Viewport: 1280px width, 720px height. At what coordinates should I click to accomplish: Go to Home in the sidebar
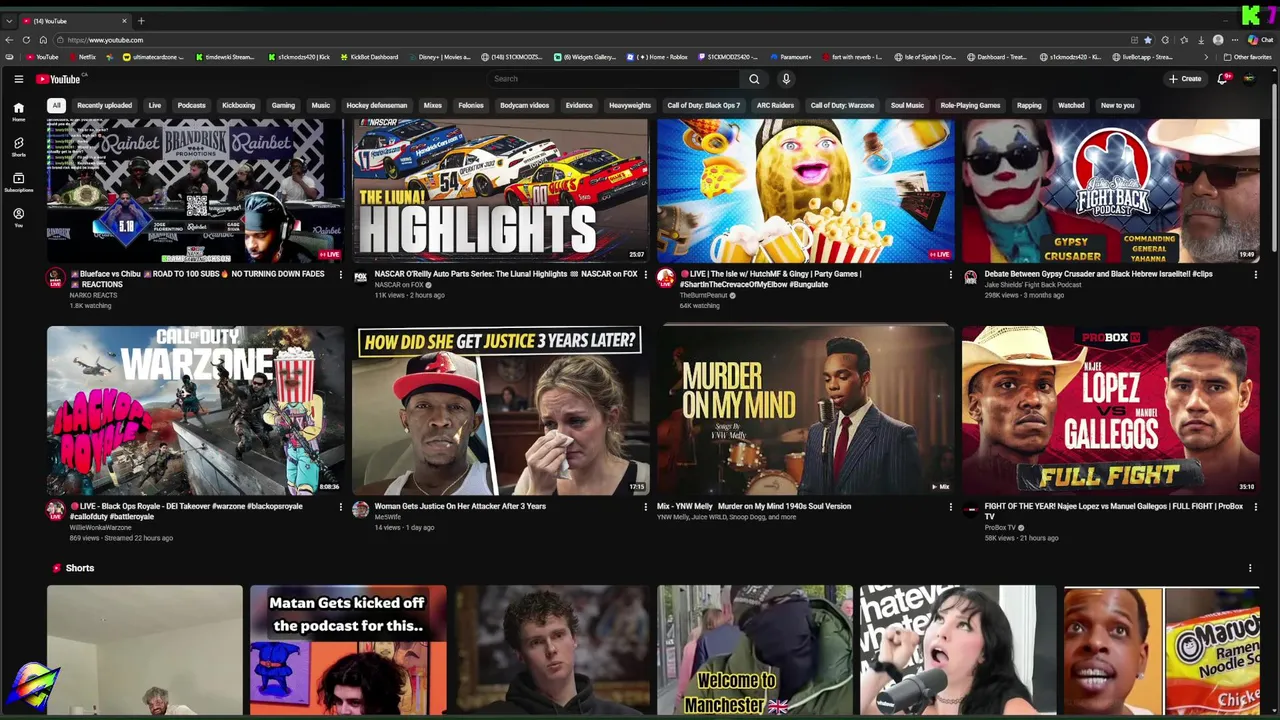coord(18,111)
